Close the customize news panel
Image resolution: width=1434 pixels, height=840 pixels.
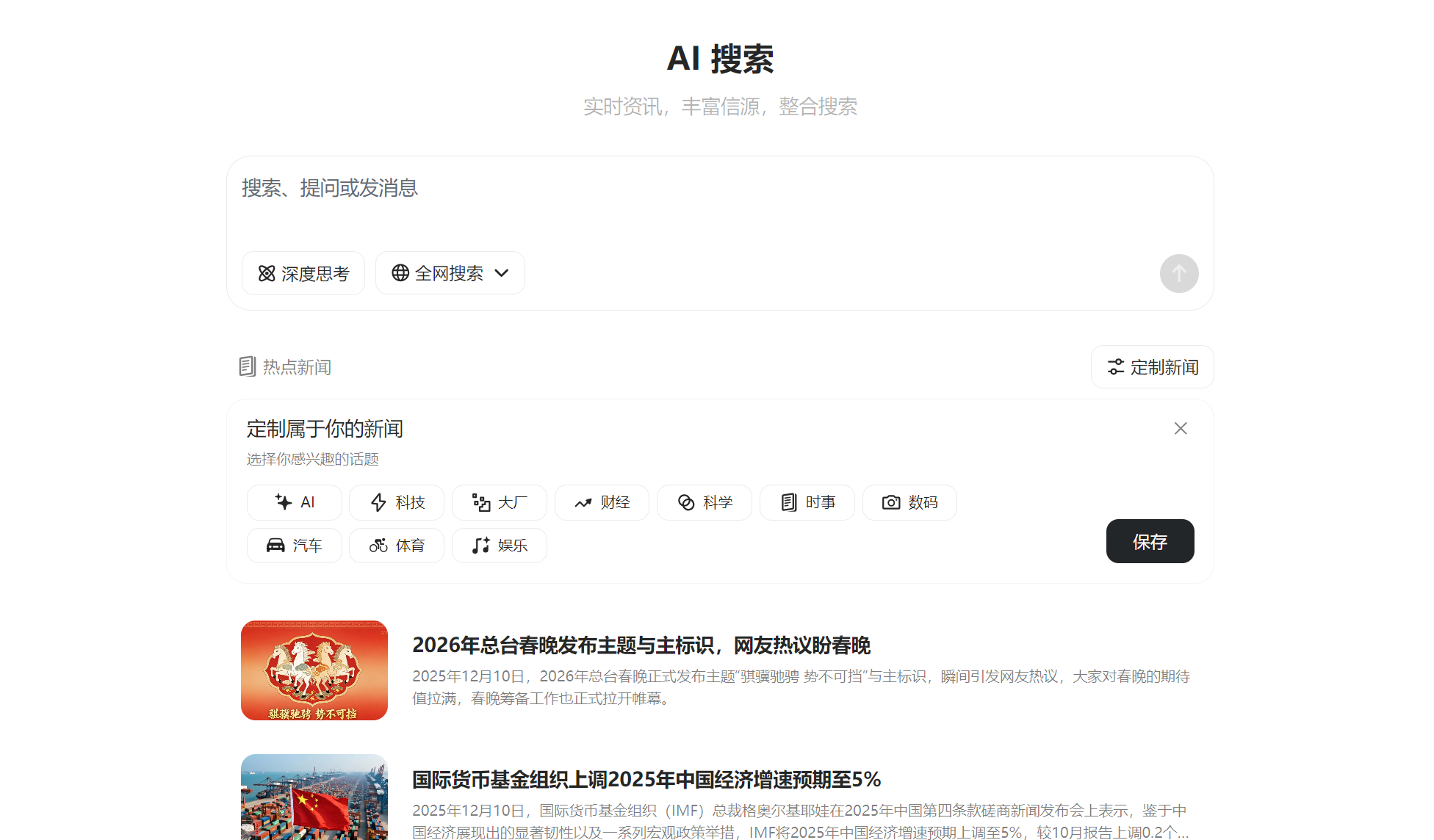pos(1180,428)
